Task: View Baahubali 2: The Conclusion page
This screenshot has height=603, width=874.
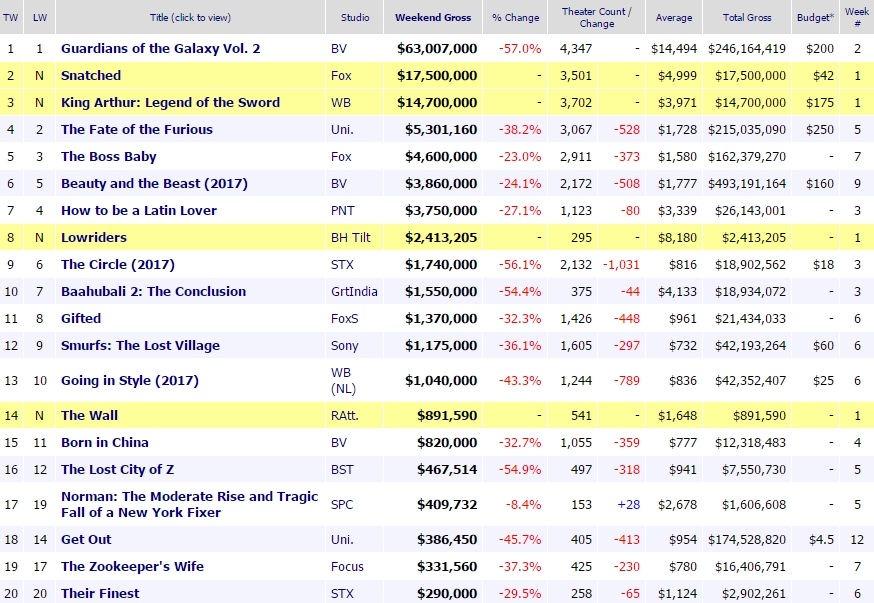Action: 154,291
